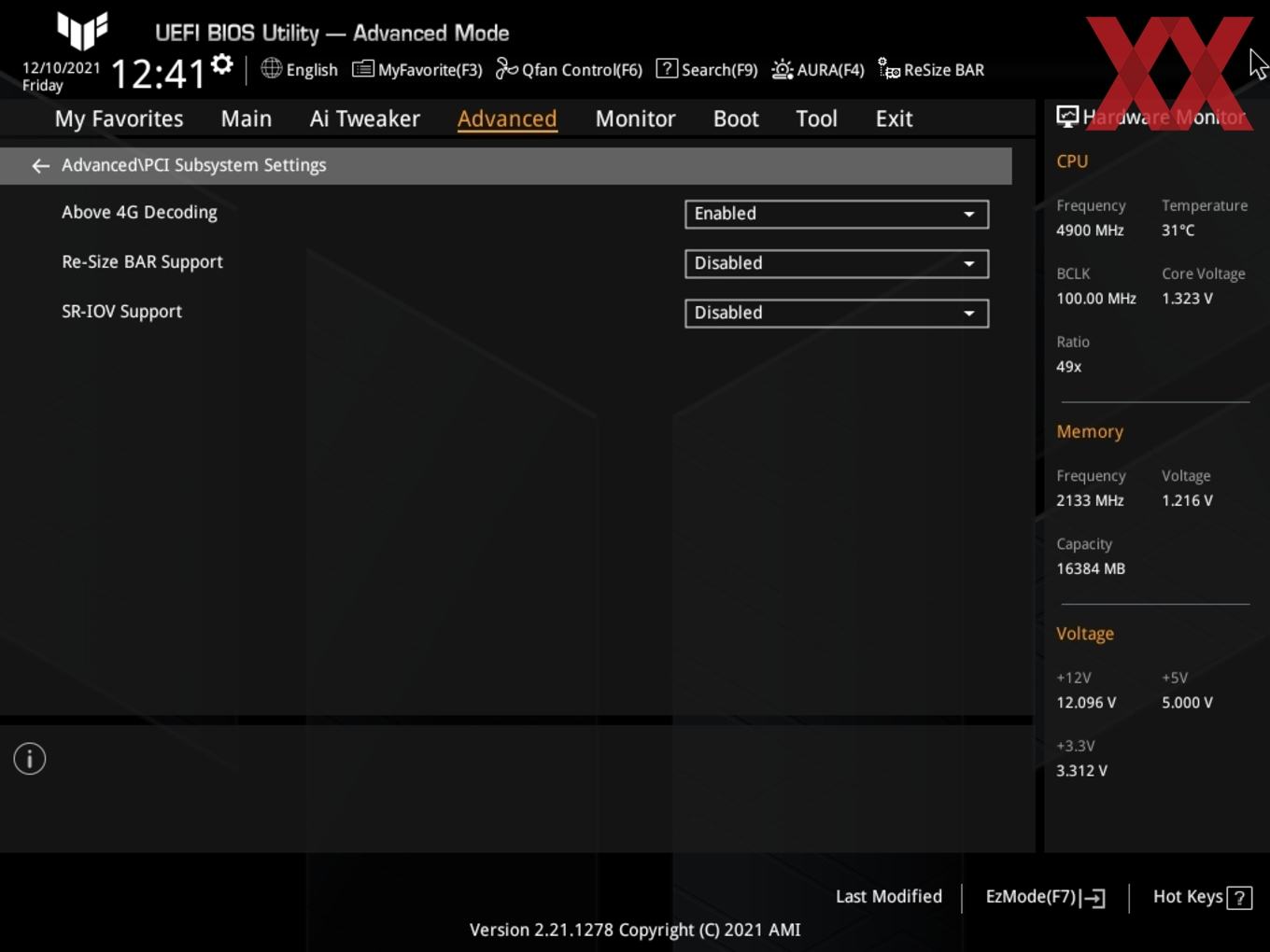The width and height of the screenshot is (1270, 952).
Task: Click the Hot Keys question mark icon
Action: pos(1239,898)
